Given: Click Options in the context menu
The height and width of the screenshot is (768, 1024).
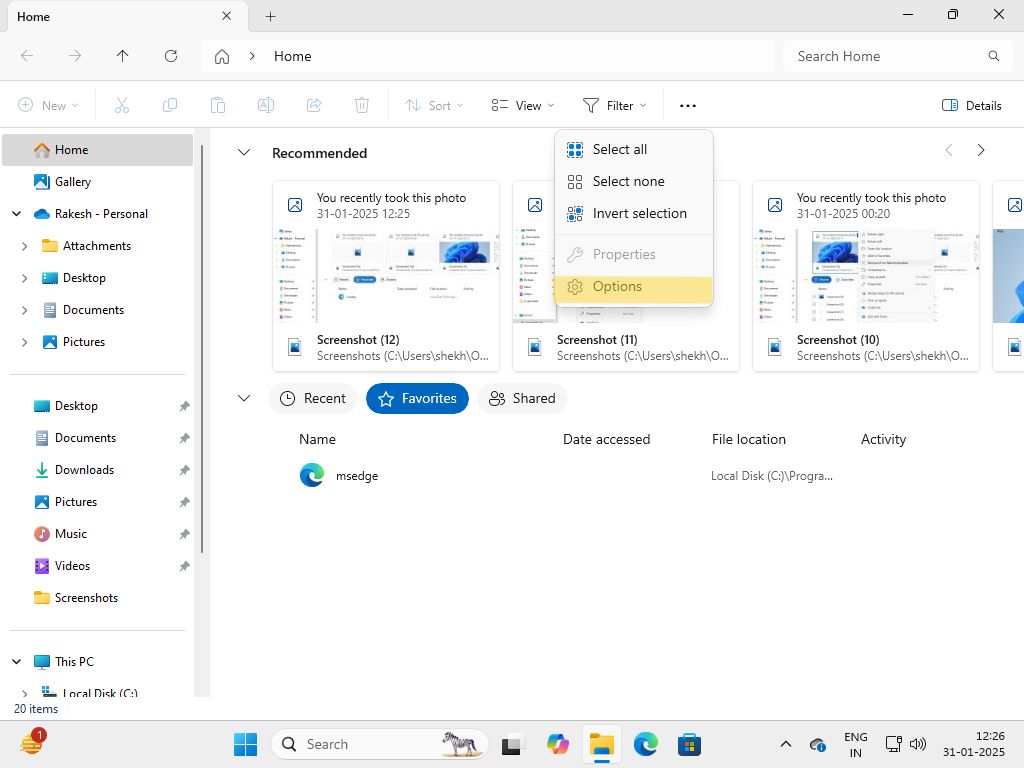Looking at the screenshot, I should click(617, 286).
